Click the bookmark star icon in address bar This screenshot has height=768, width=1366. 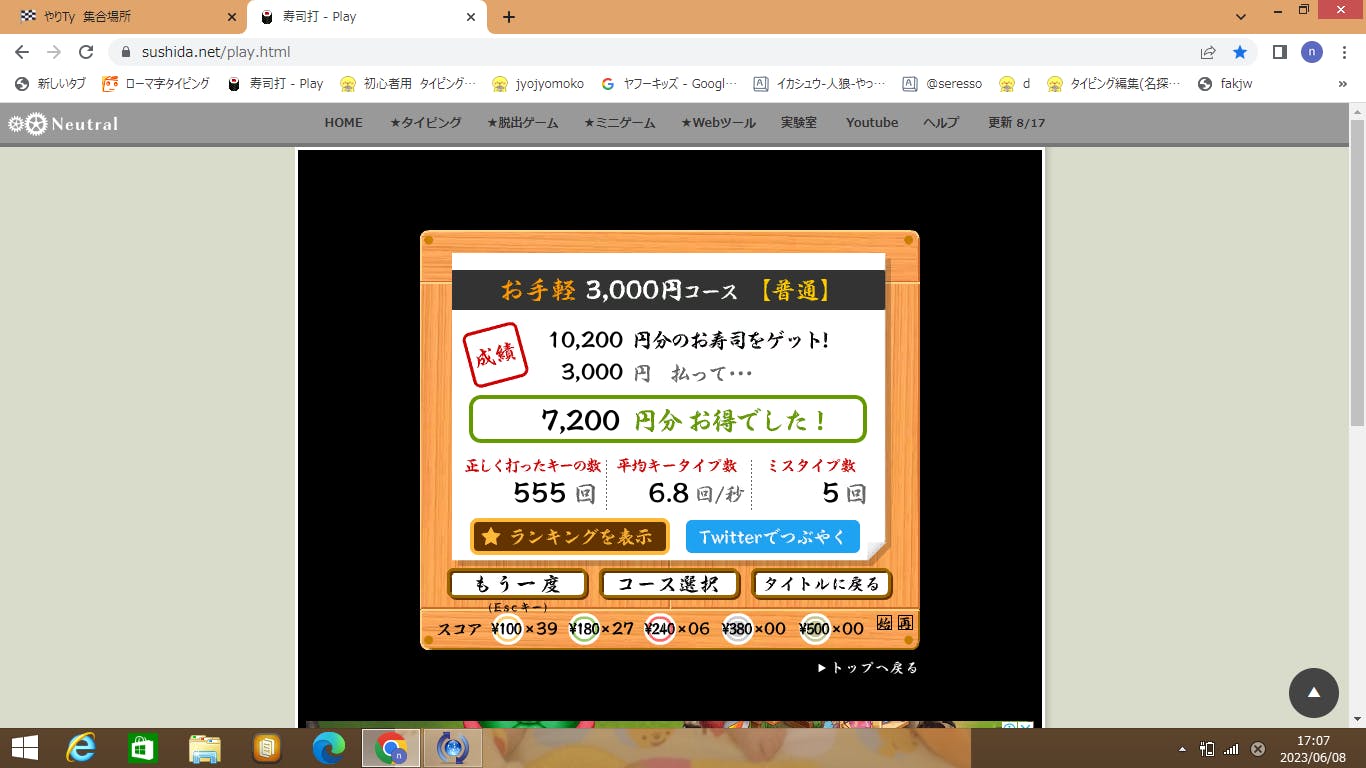click(1240, 52)
